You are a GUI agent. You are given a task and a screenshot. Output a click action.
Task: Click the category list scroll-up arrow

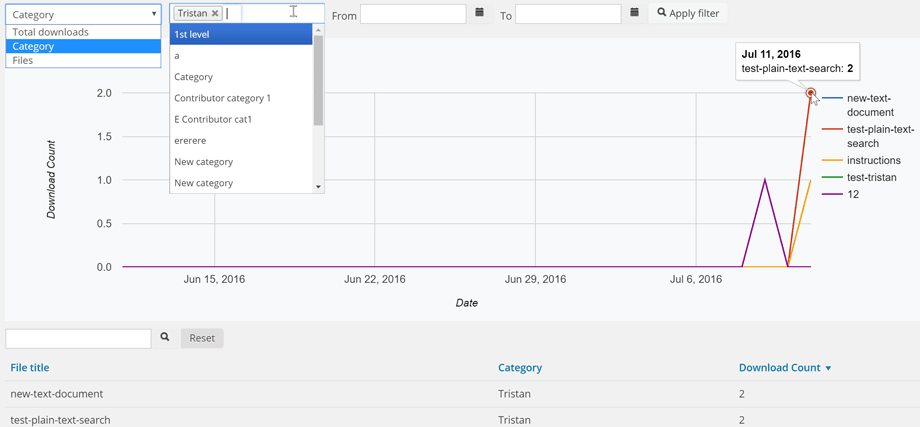(x=318, y=29)
